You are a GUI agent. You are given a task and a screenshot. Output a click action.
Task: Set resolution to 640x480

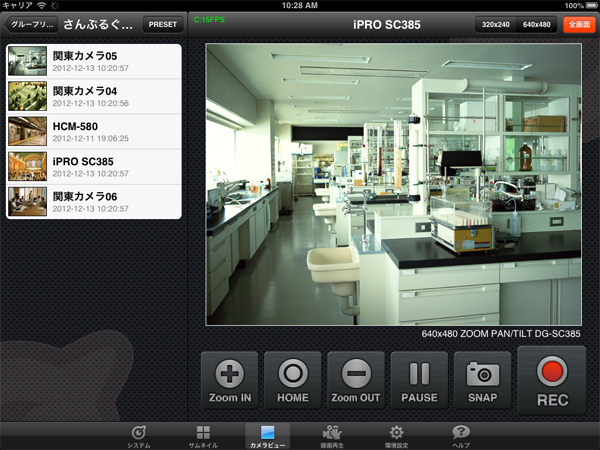tap(537, 23)
